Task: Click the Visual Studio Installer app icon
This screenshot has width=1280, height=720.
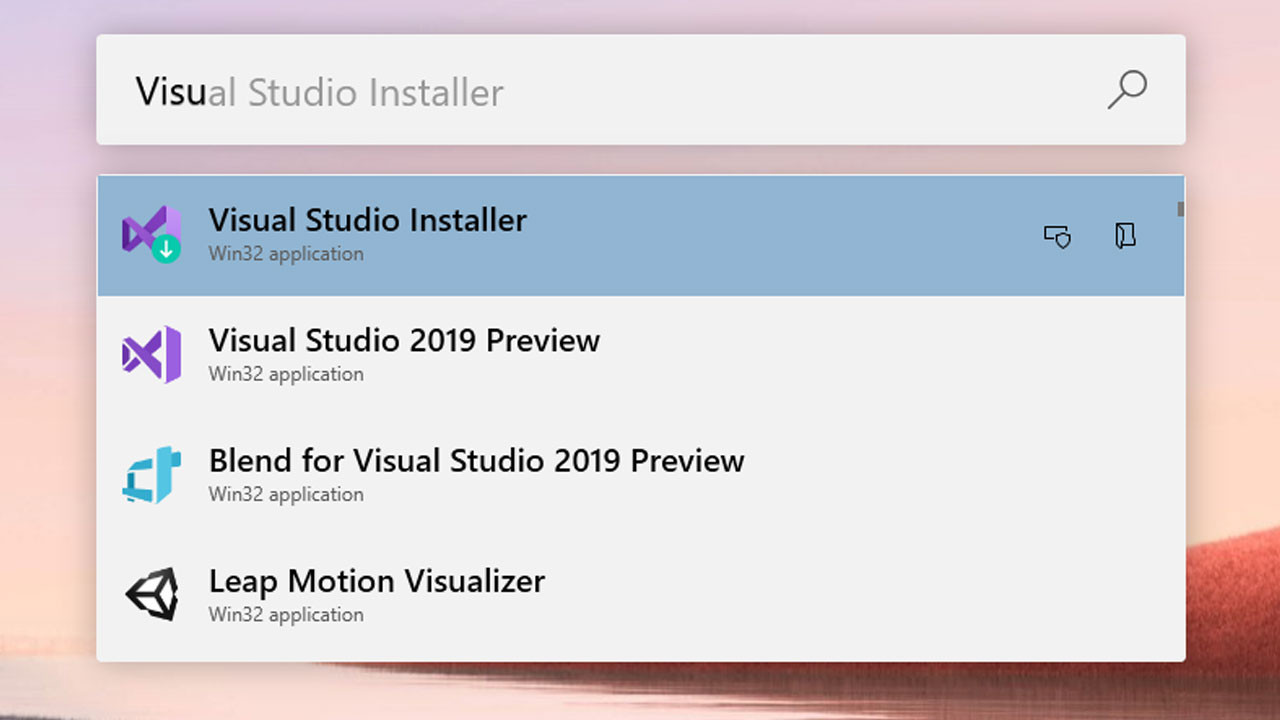Action: pos(151,235)
